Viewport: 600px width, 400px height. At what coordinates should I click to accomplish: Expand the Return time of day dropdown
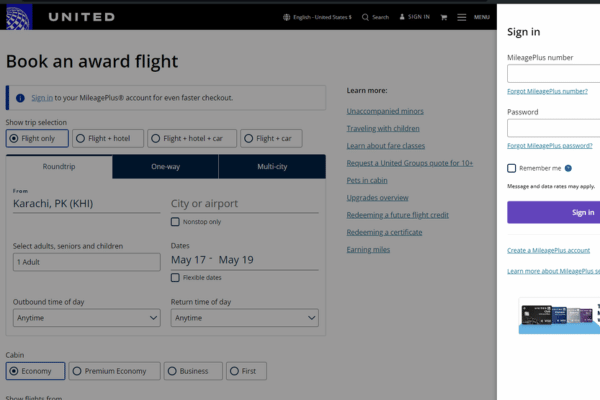pyautogui.click(x=244, y=318)
